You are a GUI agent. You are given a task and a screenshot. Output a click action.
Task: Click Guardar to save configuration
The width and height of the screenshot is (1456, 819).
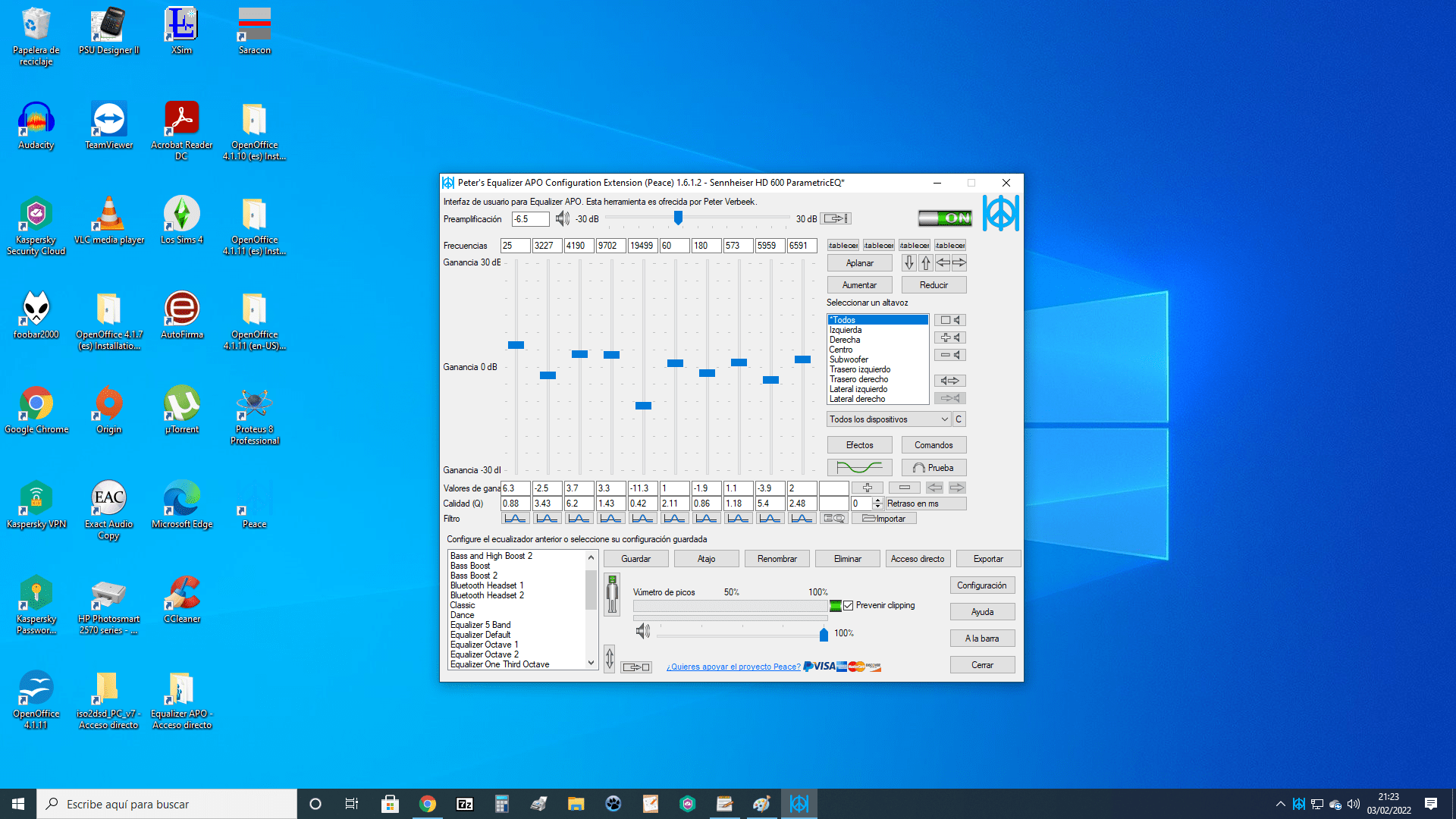636,559
